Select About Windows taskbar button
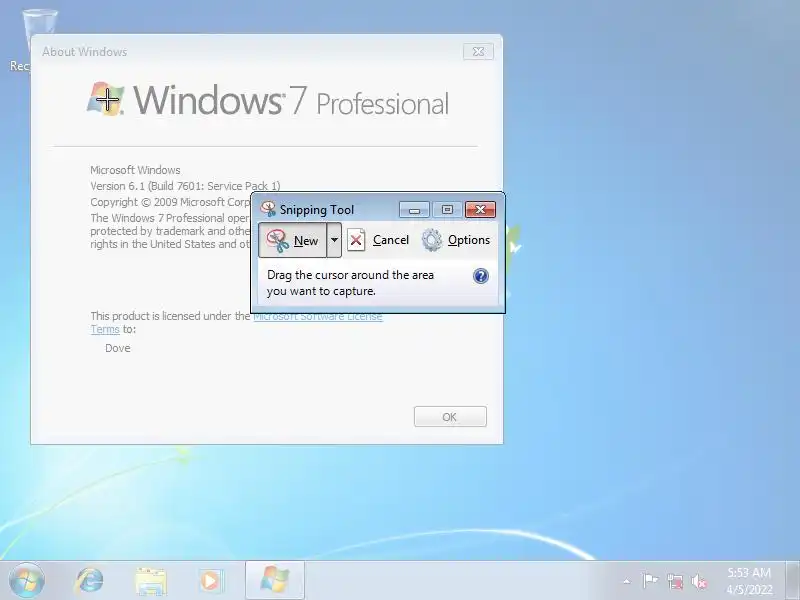 pyautogui.click(x=274, y=581)
